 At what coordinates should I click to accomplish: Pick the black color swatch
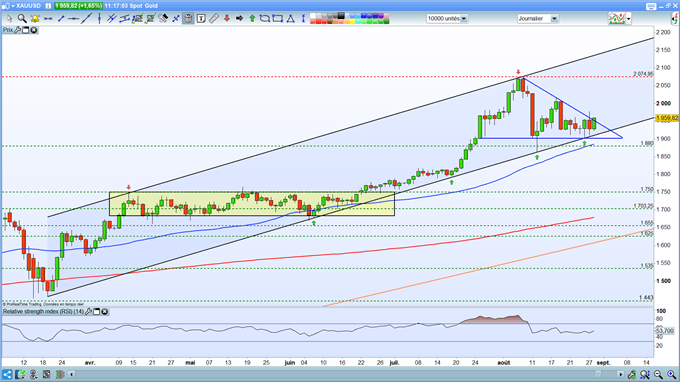point(341,16)
